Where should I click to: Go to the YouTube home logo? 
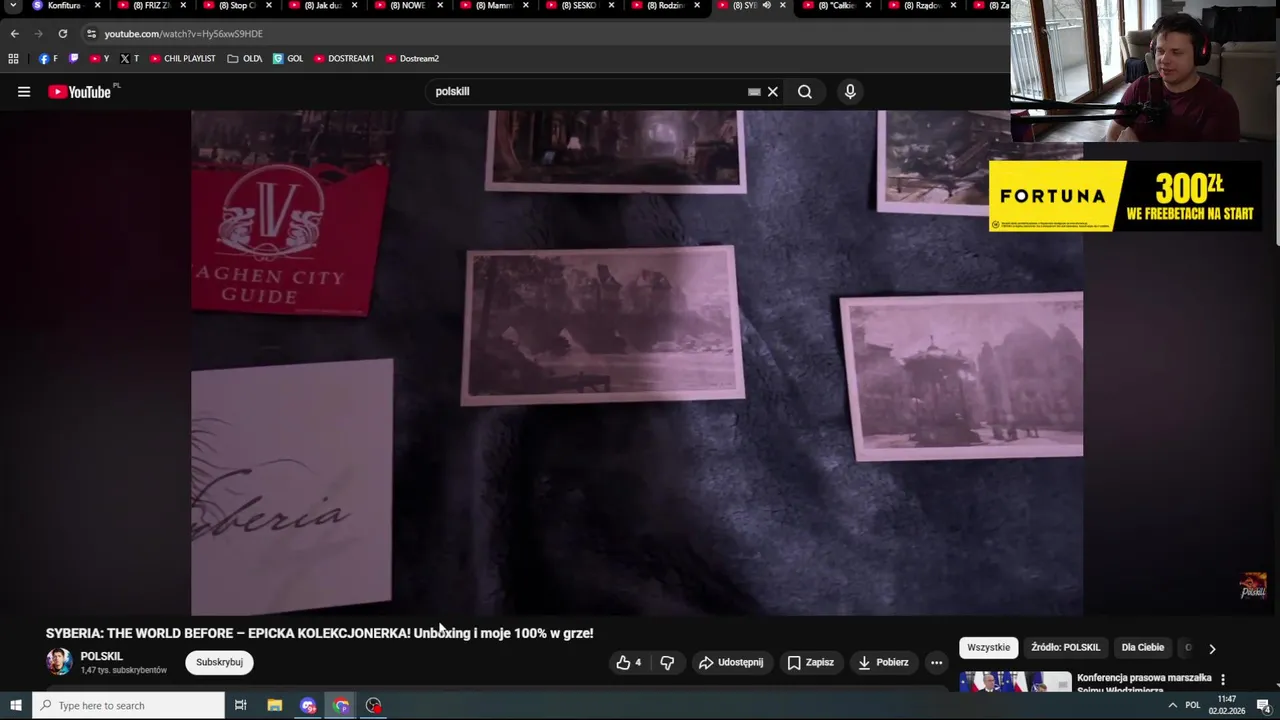[80, 92]
